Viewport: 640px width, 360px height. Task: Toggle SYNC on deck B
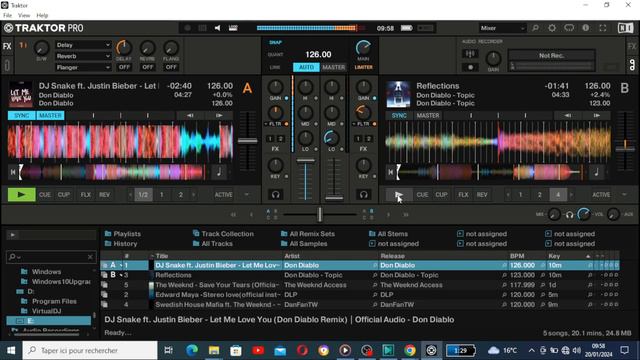[399, 116]
